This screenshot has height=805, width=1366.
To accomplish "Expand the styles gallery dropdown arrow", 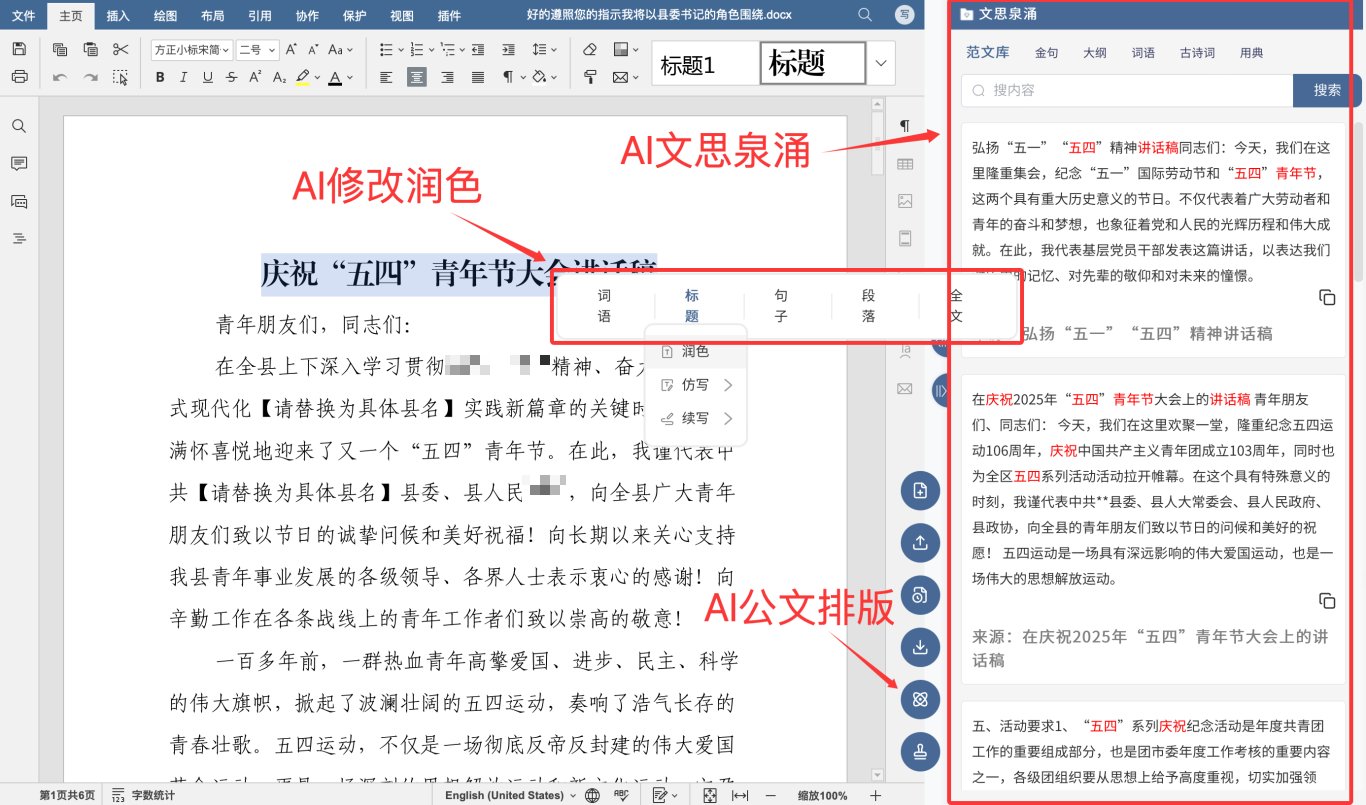I will coord(880,63).
